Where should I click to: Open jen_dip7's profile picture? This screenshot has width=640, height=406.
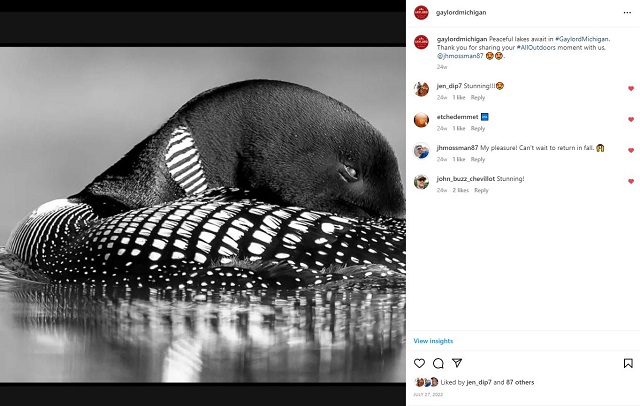point(421,89)
